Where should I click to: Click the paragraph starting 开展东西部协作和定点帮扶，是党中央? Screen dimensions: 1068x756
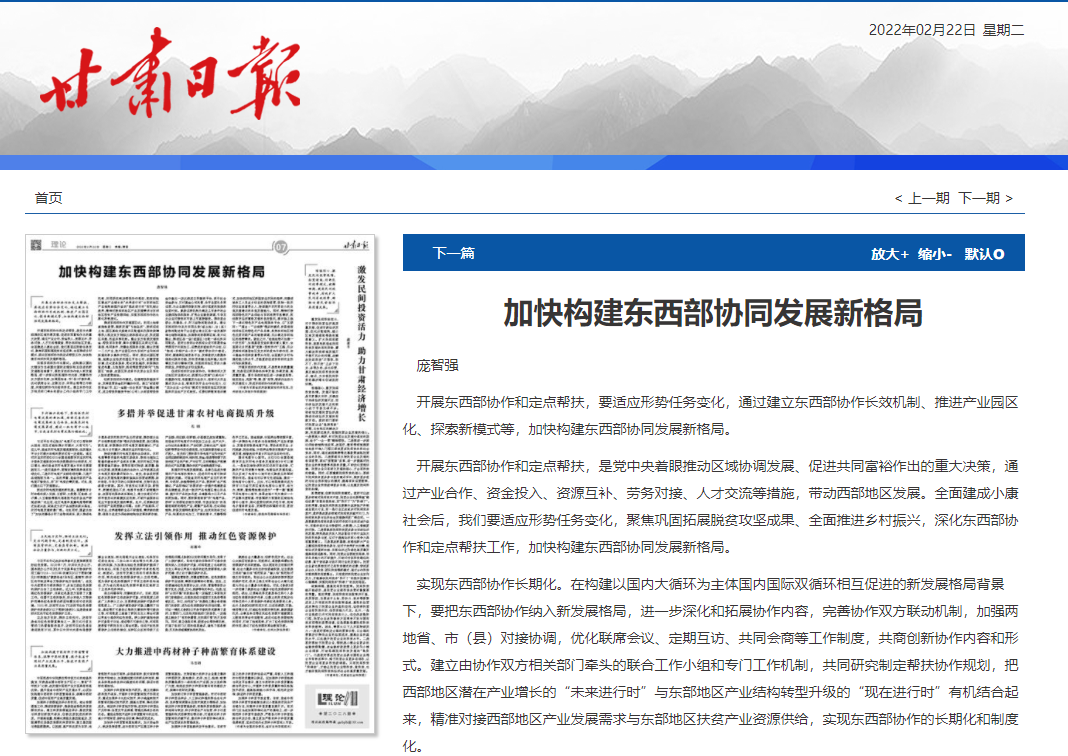pyautogui.click(x=710, y=507)
